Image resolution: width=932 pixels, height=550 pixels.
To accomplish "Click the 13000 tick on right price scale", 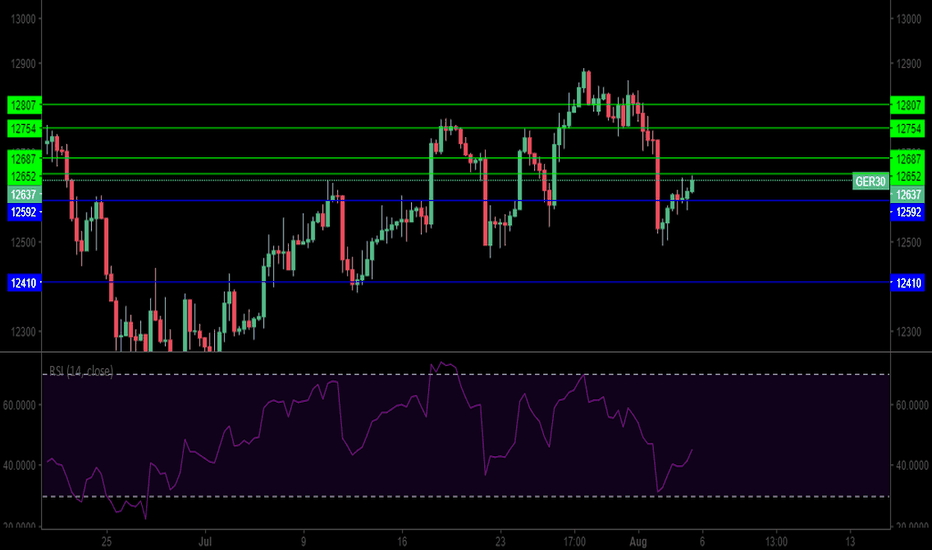I will click(x=908, y=19).
